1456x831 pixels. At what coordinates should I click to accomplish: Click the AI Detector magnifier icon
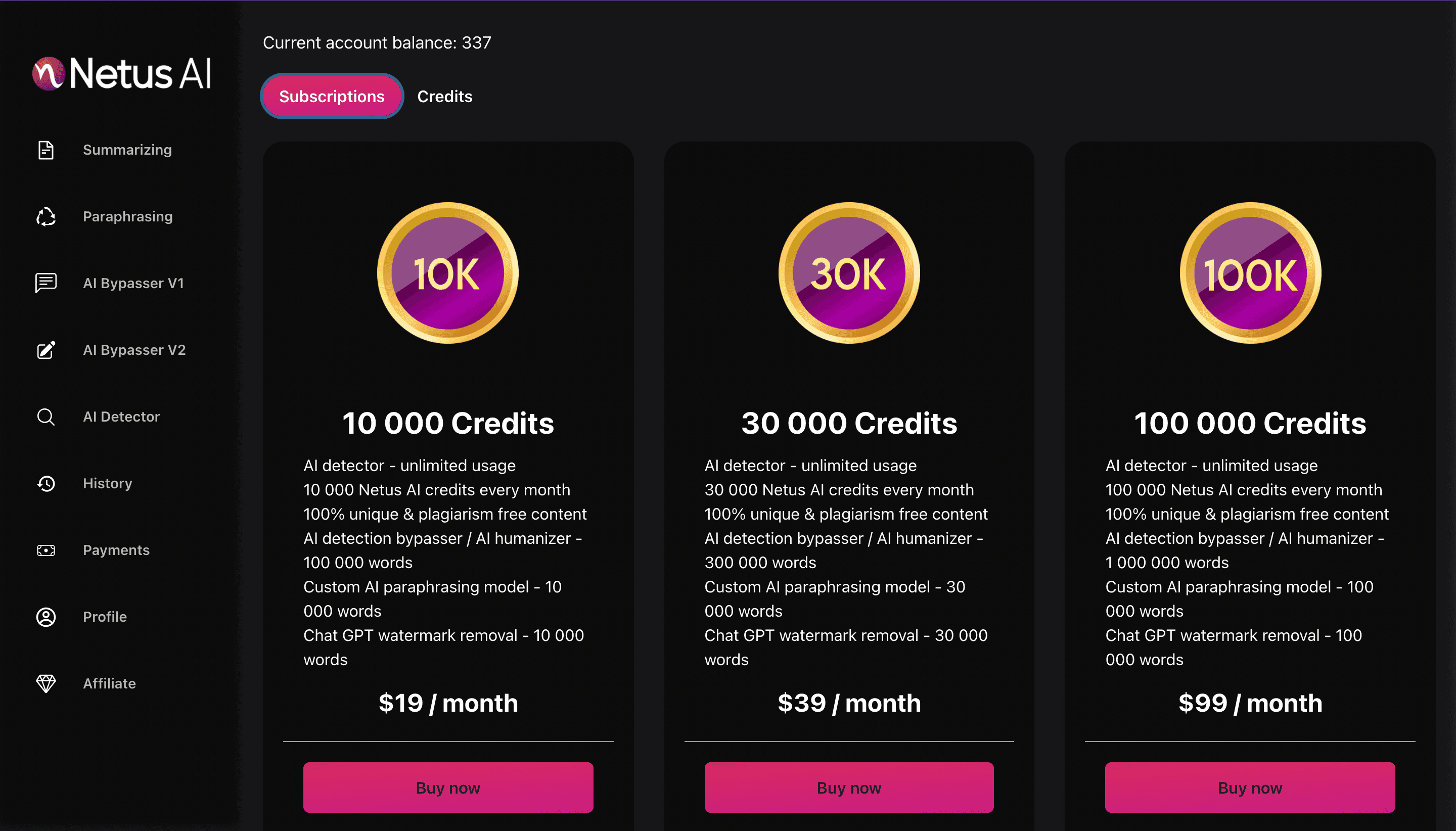(x=45, y=417)
